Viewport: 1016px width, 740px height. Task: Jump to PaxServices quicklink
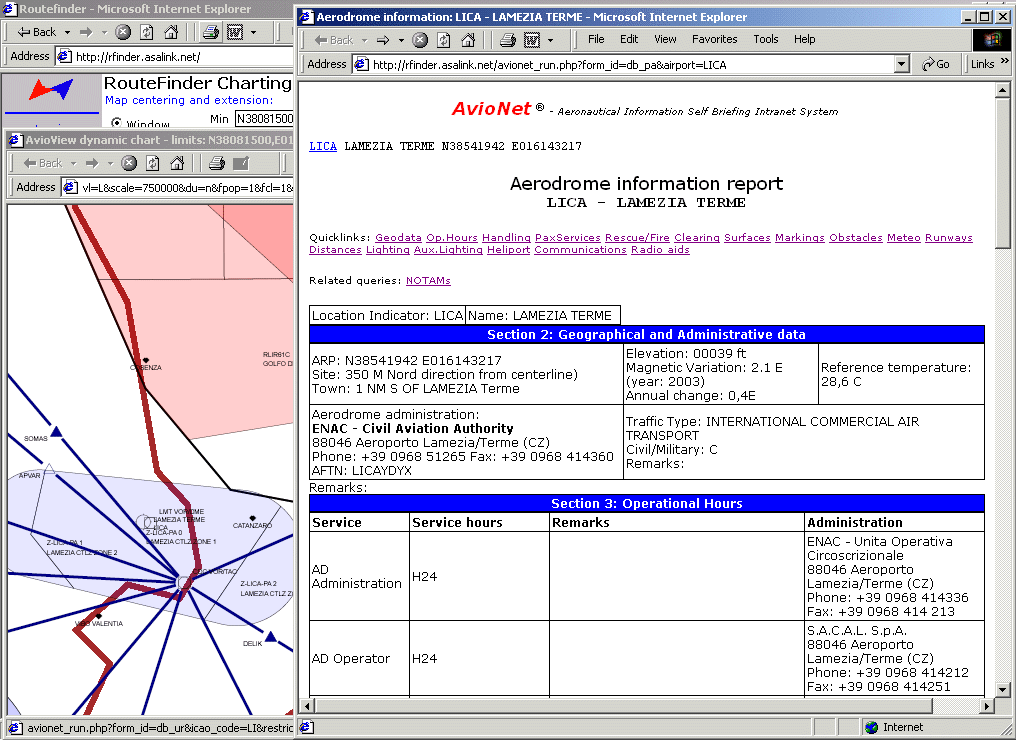click(x=568, y=238)
